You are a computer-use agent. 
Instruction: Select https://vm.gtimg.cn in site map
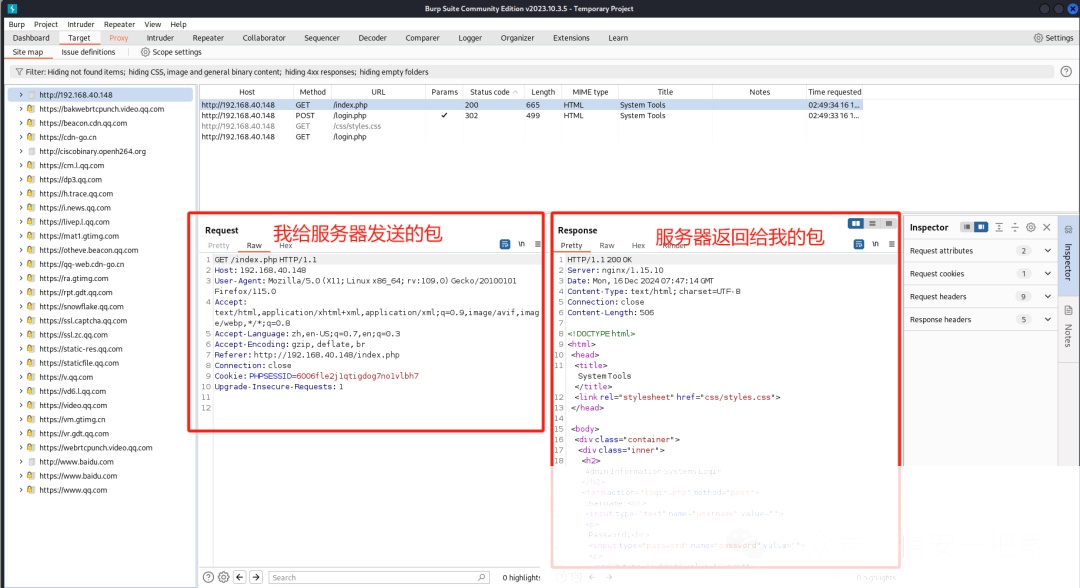click(x=72, y=419)
